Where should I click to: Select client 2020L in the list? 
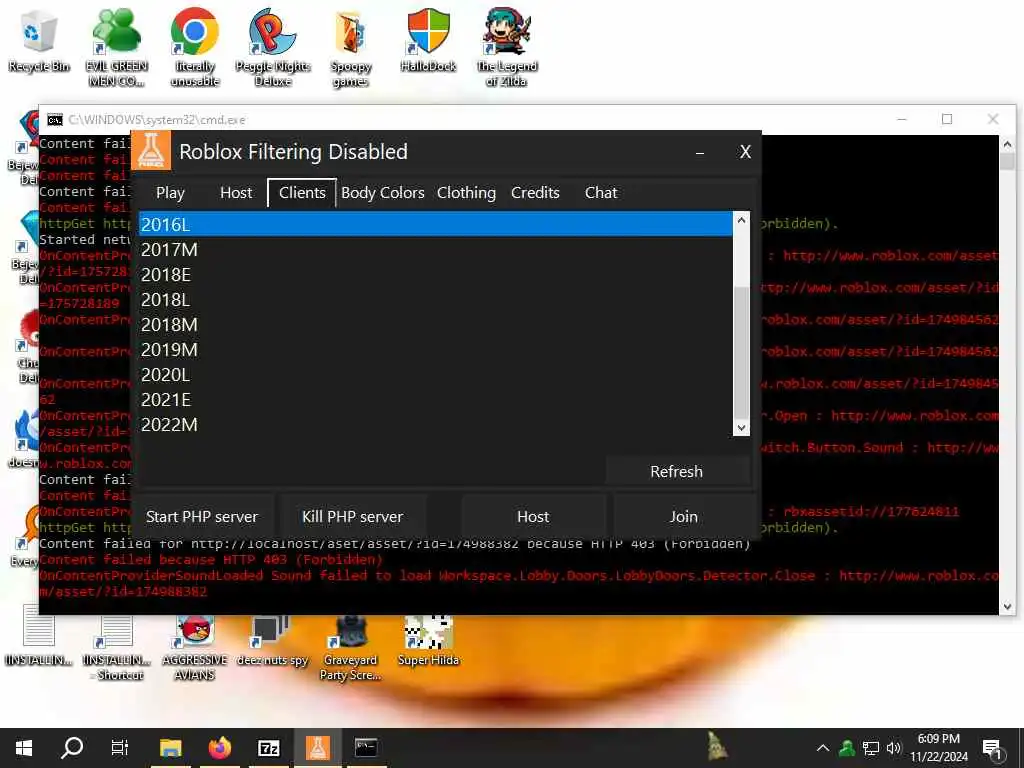click(435, 374)
